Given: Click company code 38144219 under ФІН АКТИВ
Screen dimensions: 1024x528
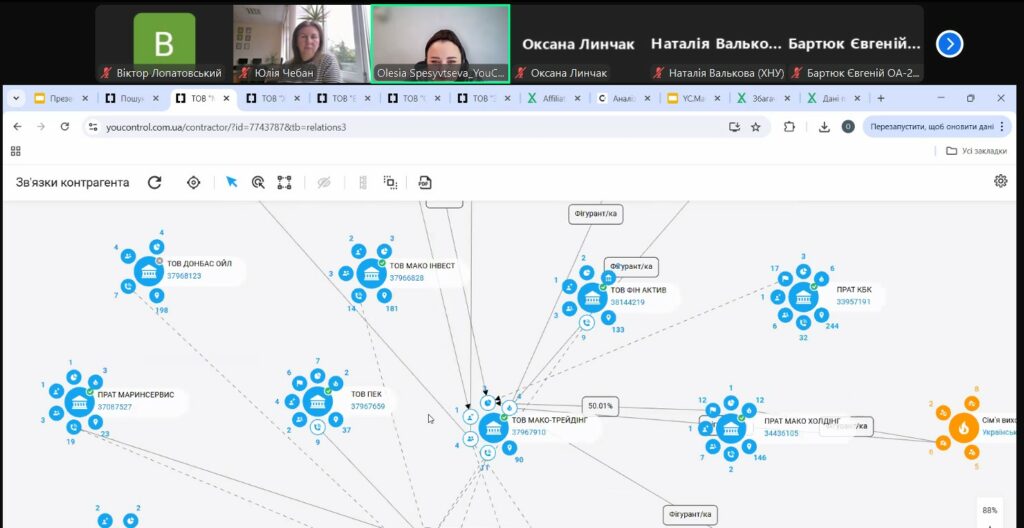Looking at the screenshot, I should (628, 303).
